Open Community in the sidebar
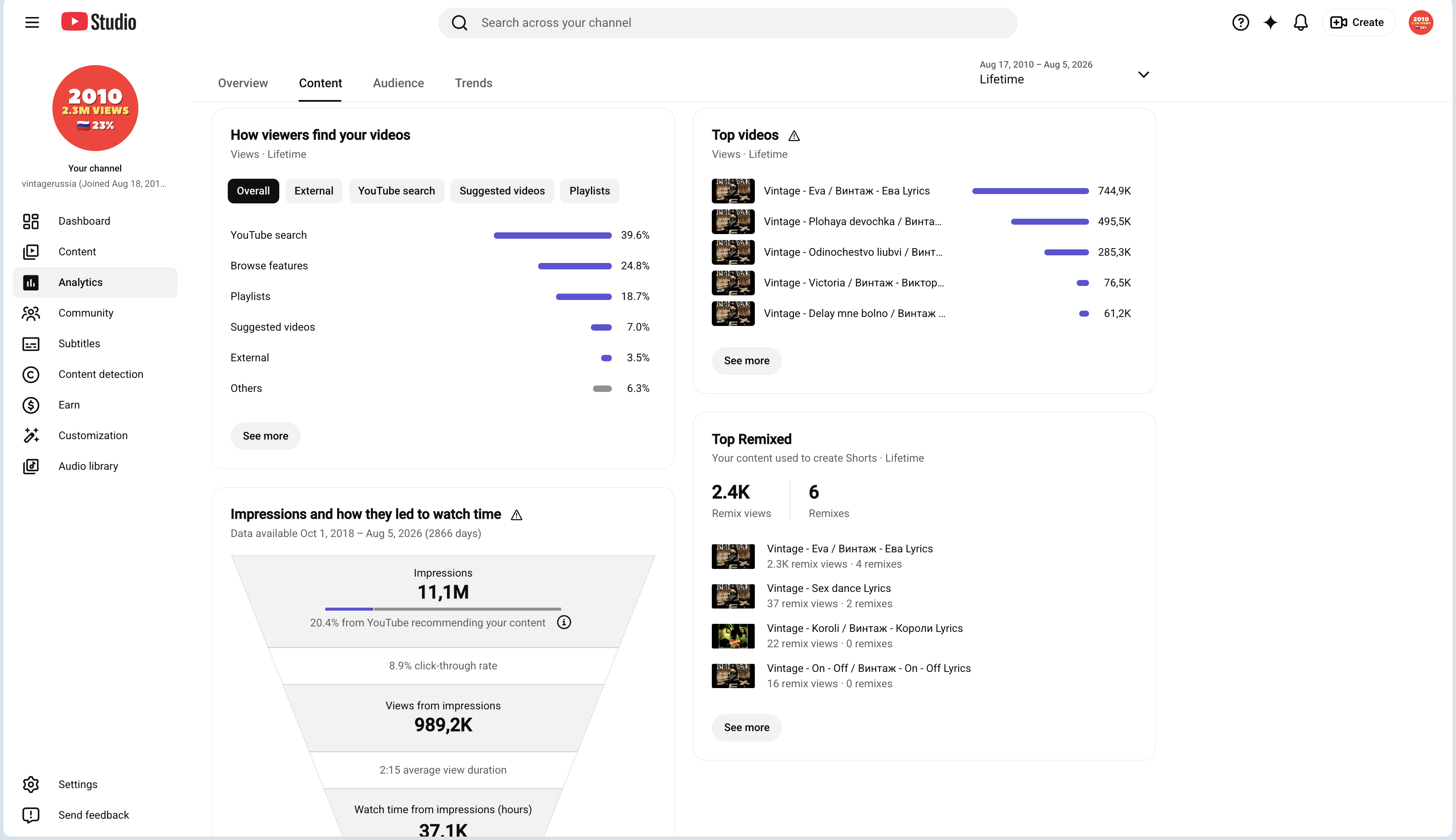This screenshot has height=840, width=1456. [95, 313]
